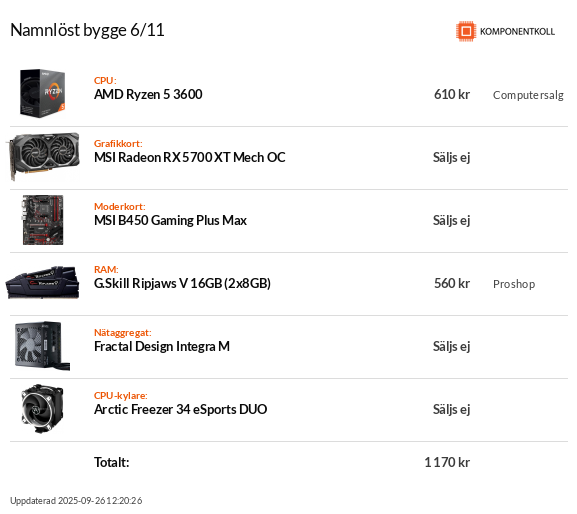Open the AMD Ryzen 5 3600 product name
Screen dimensions: 577x514
tap(148, 95)
